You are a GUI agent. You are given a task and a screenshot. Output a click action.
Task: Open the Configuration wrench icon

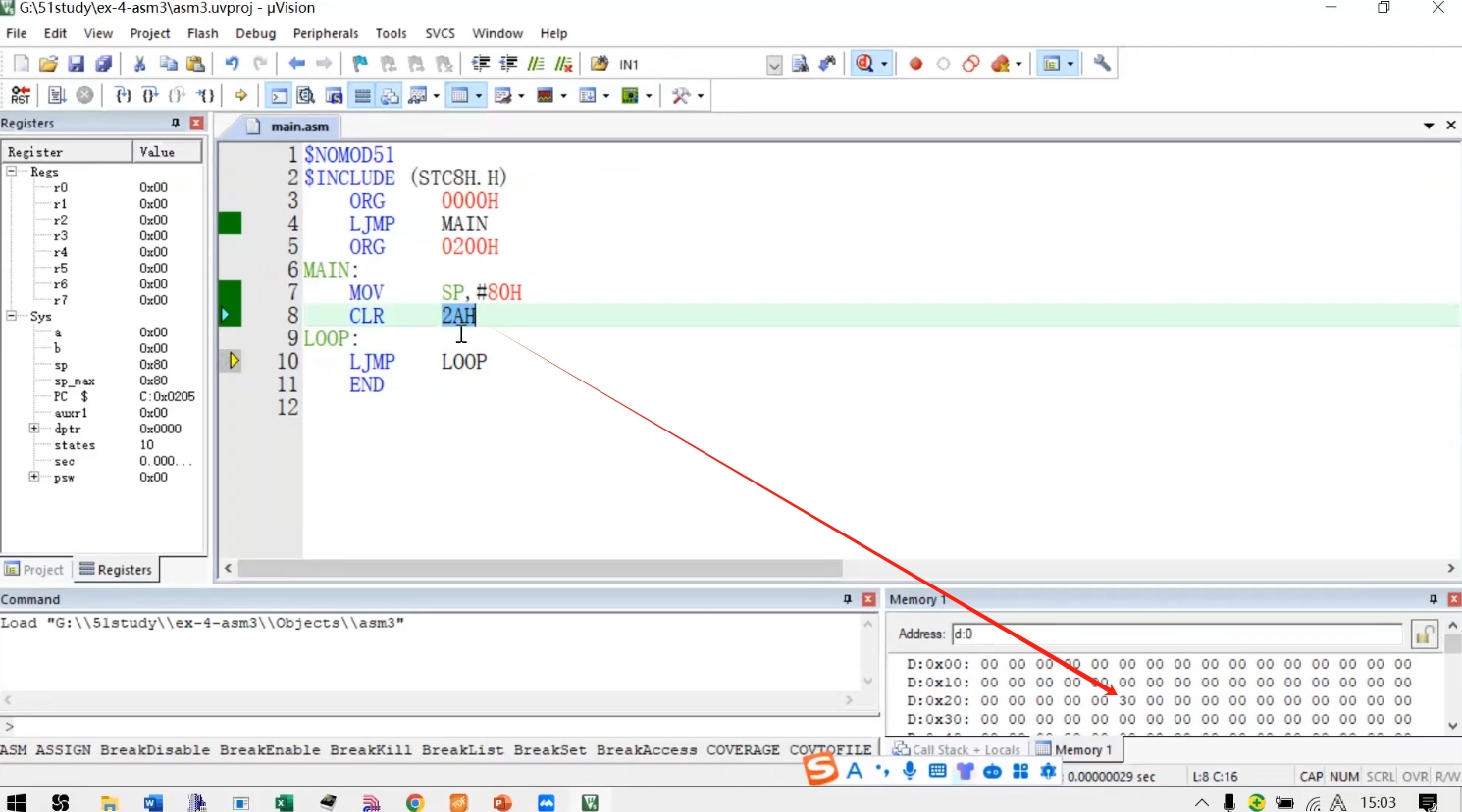1102,64
